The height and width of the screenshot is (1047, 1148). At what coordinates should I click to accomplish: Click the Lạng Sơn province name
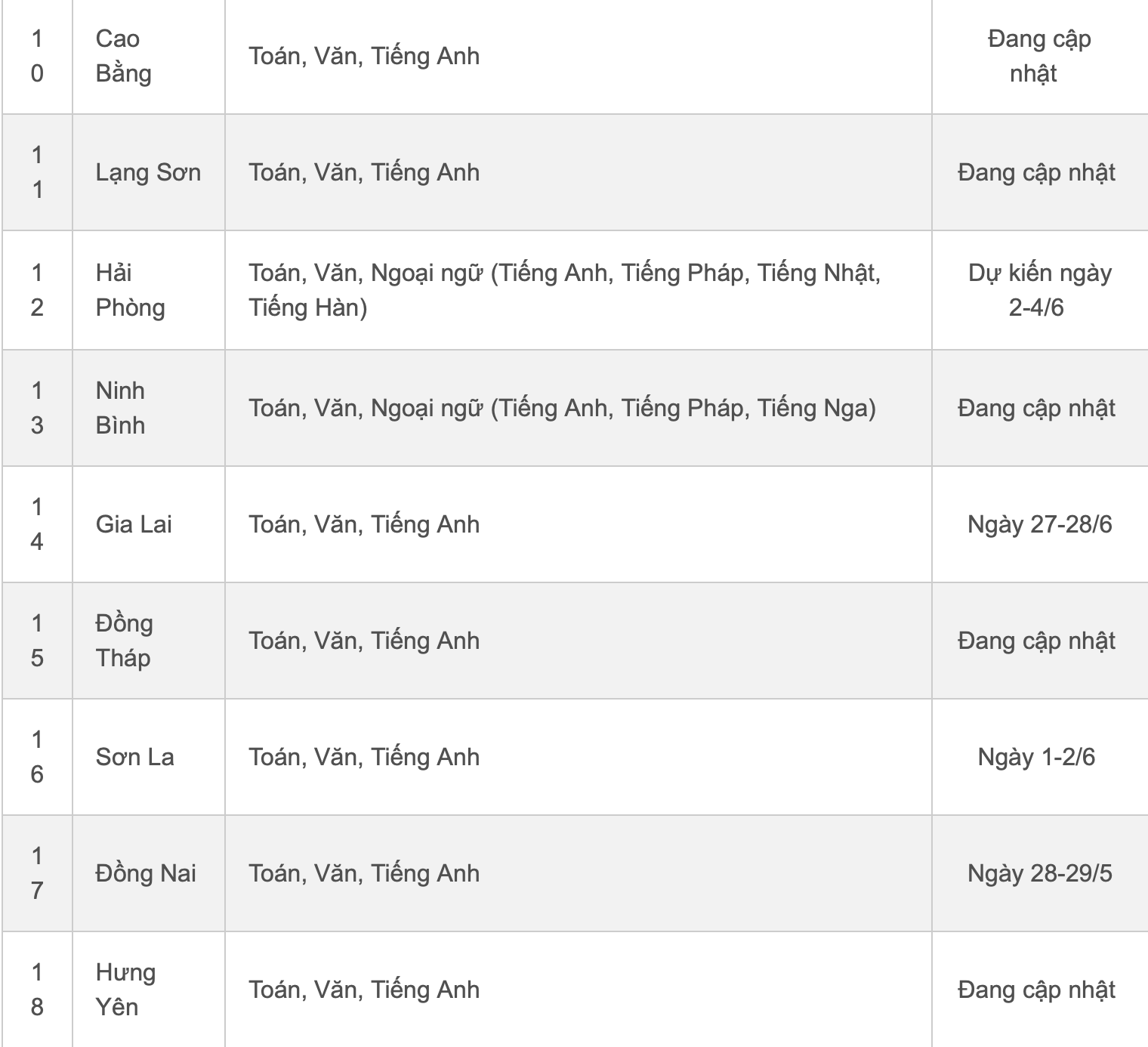(148, 172)
